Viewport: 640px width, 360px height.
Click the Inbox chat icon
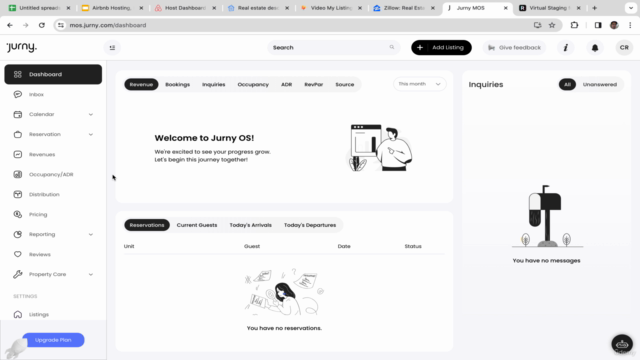pyautogui.click(x=18, y=94)
